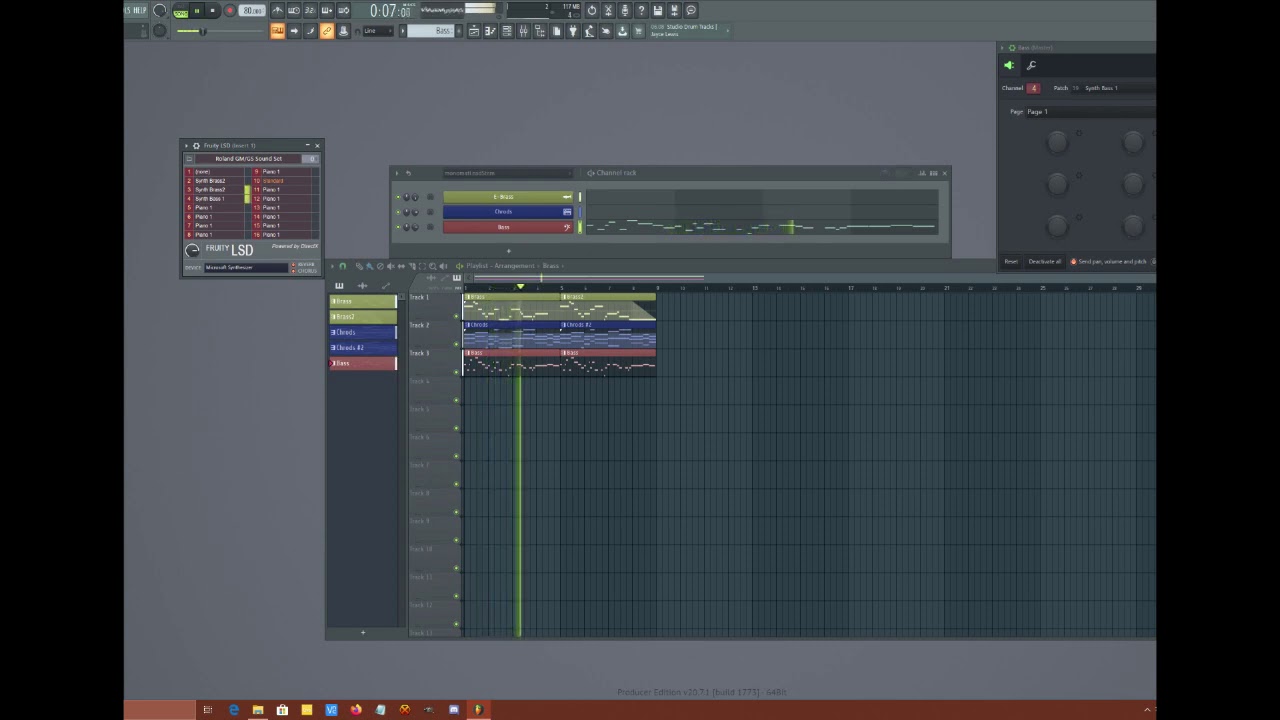This screenshot has height=720, width=1280.
Task: Open Channel rack filter group dropdown
Action: 508,173
